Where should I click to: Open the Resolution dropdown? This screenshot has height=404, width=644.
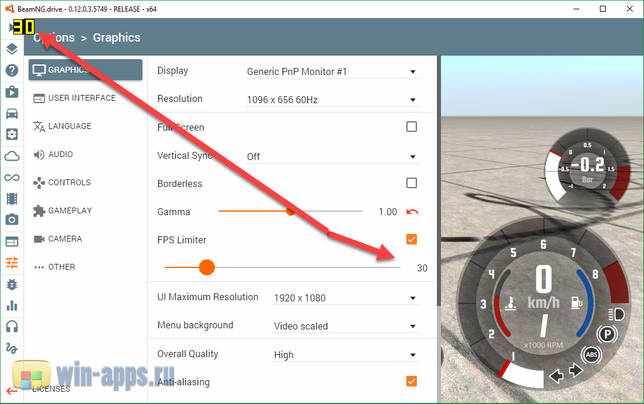pyautogui.click(x=332, y=100)
